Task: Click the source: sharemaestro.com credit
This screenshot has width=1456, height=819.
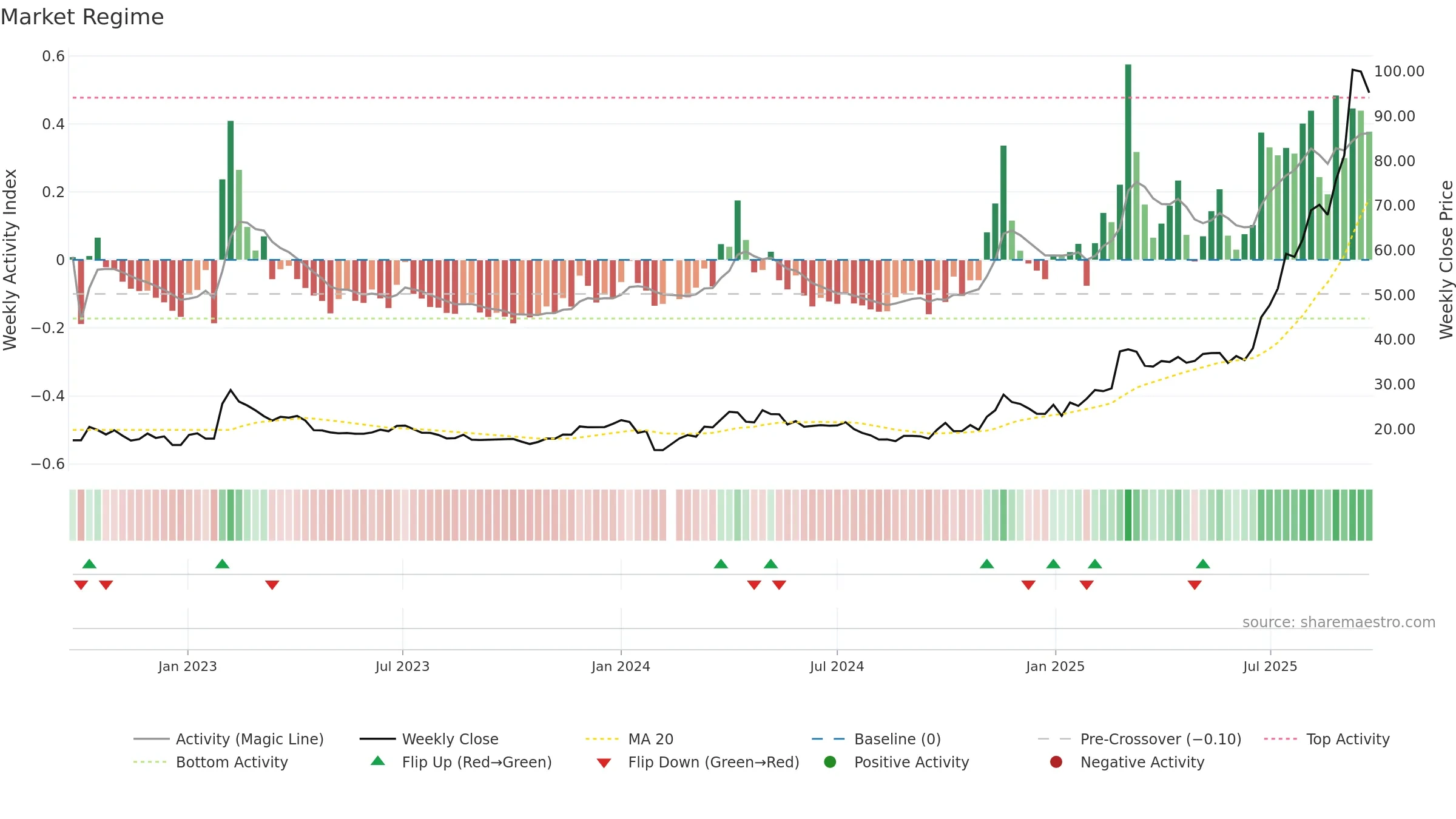Action: [x=1339, y=622]
